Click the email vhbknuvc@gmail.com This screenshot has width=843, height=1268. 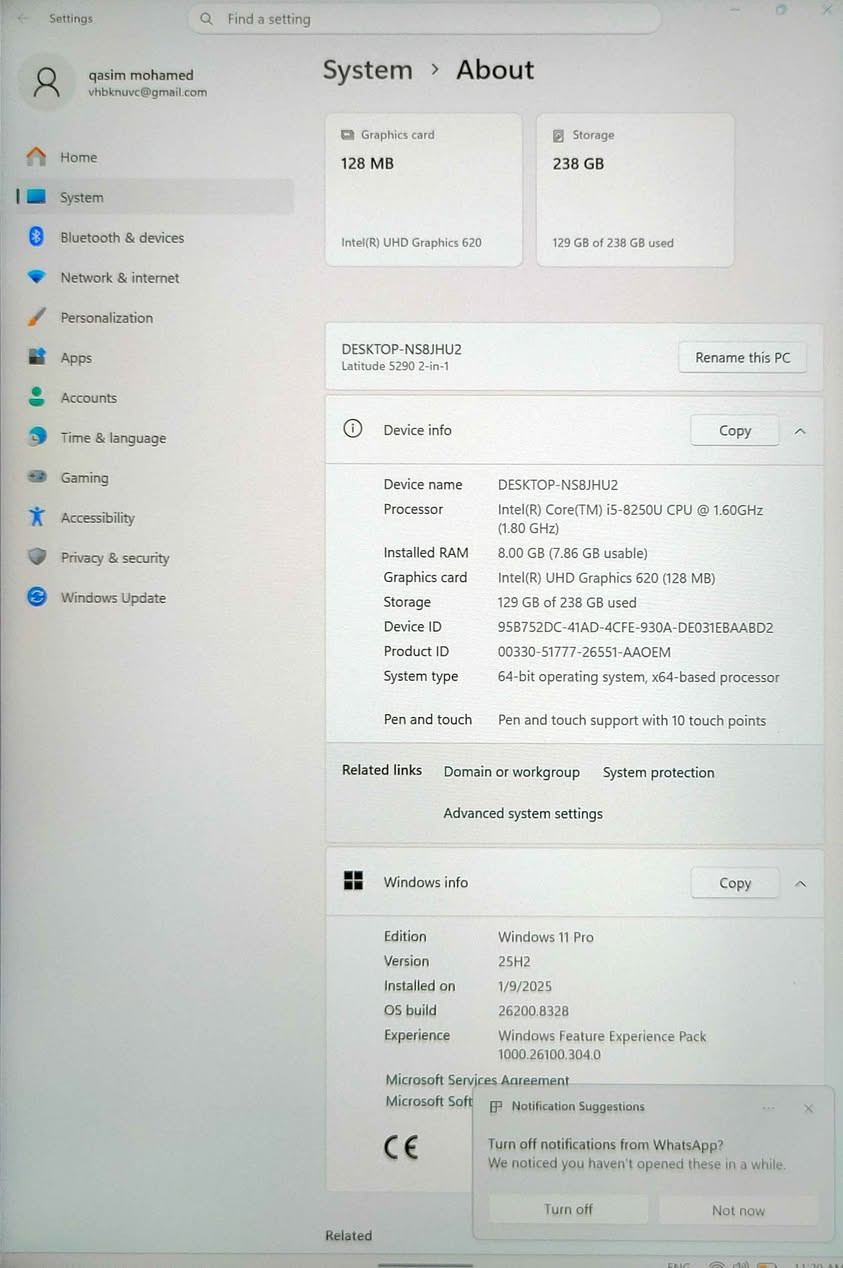pyautogui.click(x=147, y=92)
